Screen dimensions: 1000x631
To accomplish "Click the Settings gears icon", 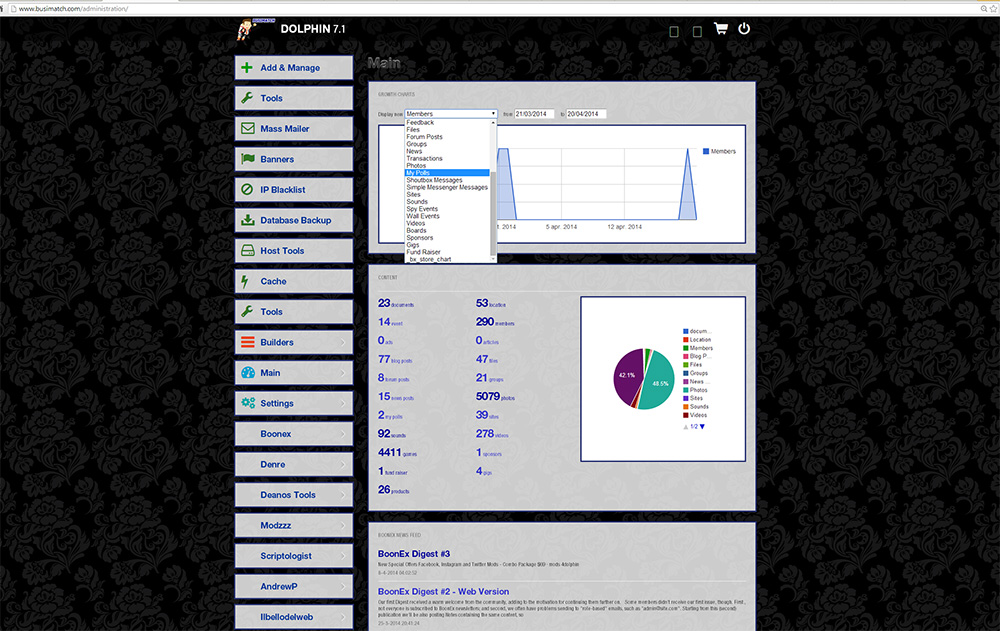I will (x=247, y=403).
